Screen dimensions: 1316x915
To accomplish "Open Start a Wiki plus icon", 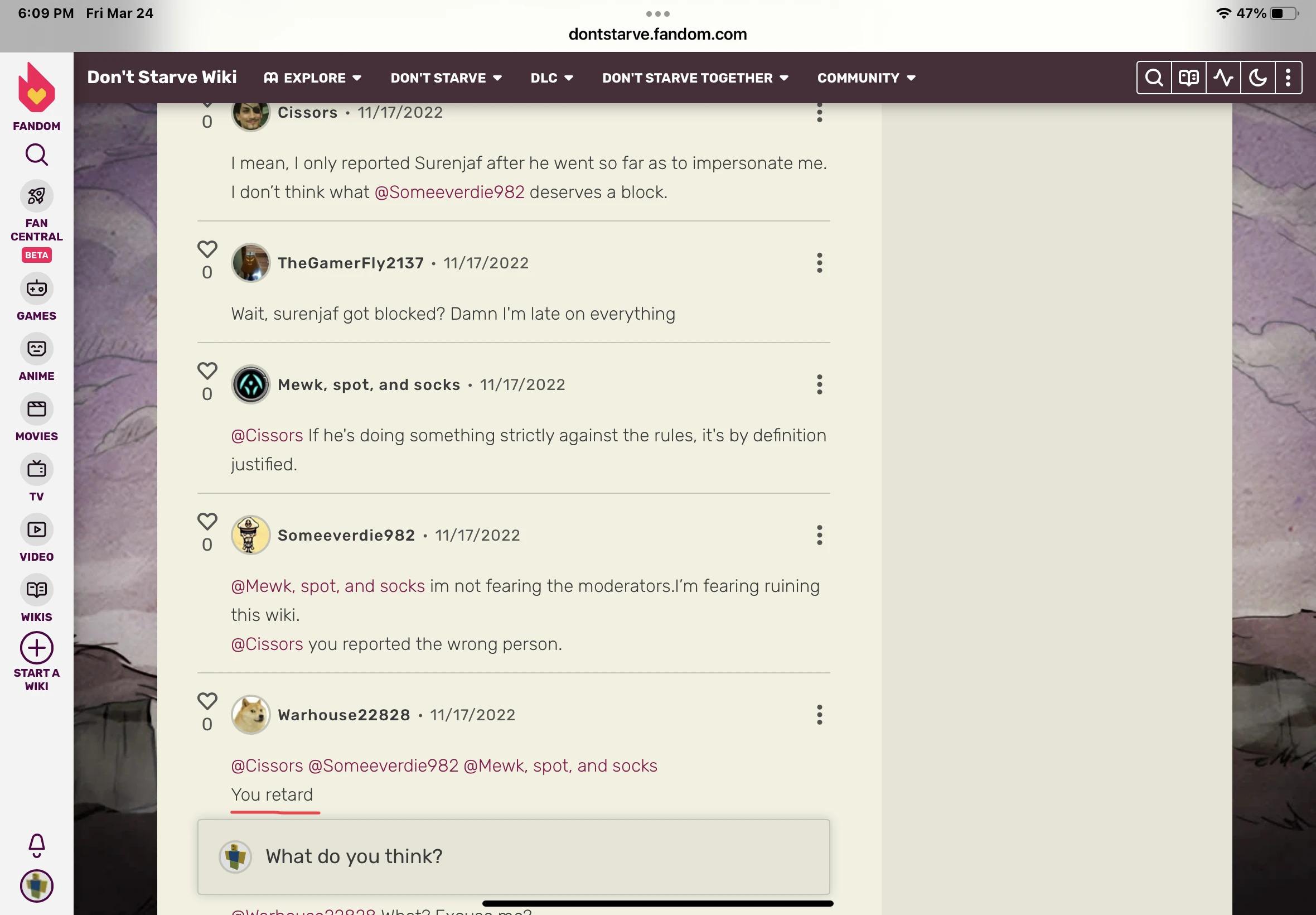I will tap(36, 648).
